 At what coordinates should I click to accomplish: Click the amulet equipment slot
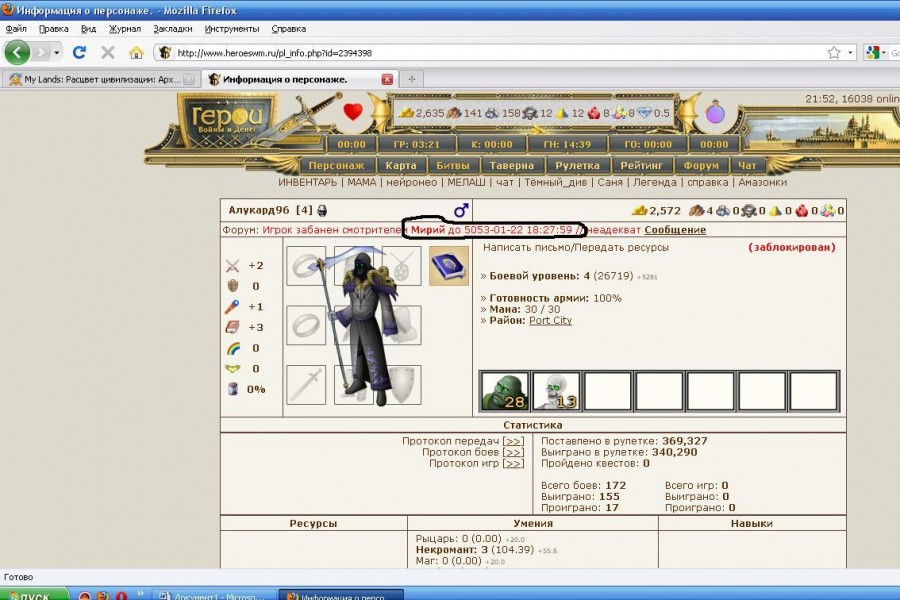click(x=402, y=266)
